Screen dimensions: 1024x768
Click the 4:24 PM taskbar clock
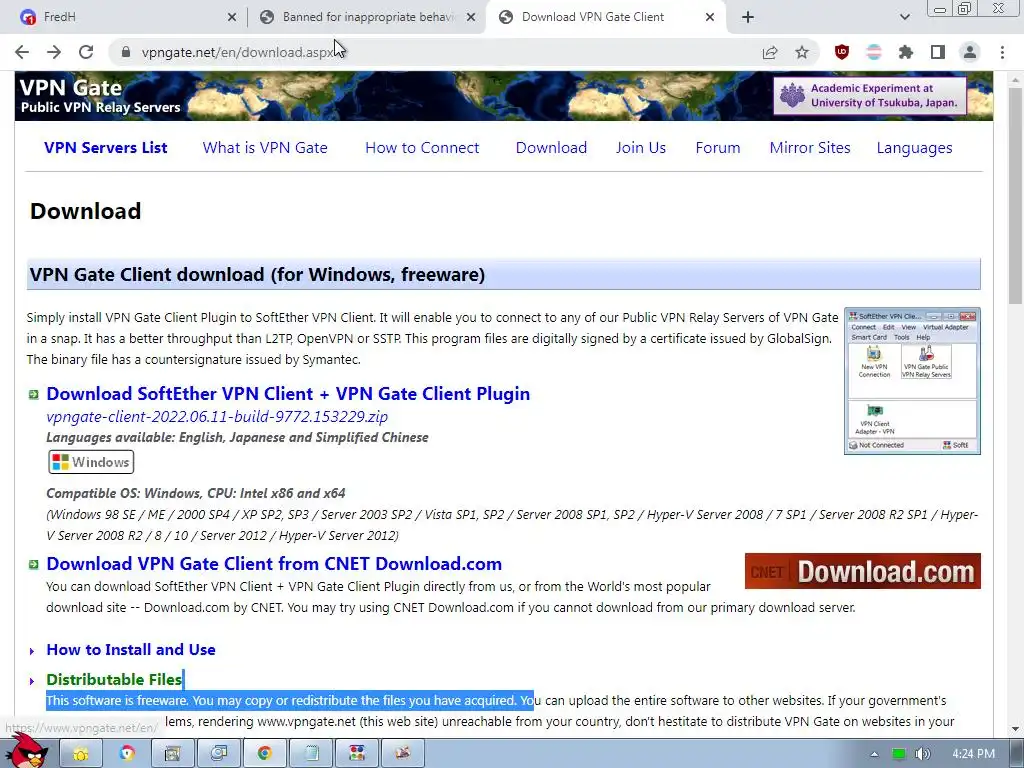coord(973,754)
